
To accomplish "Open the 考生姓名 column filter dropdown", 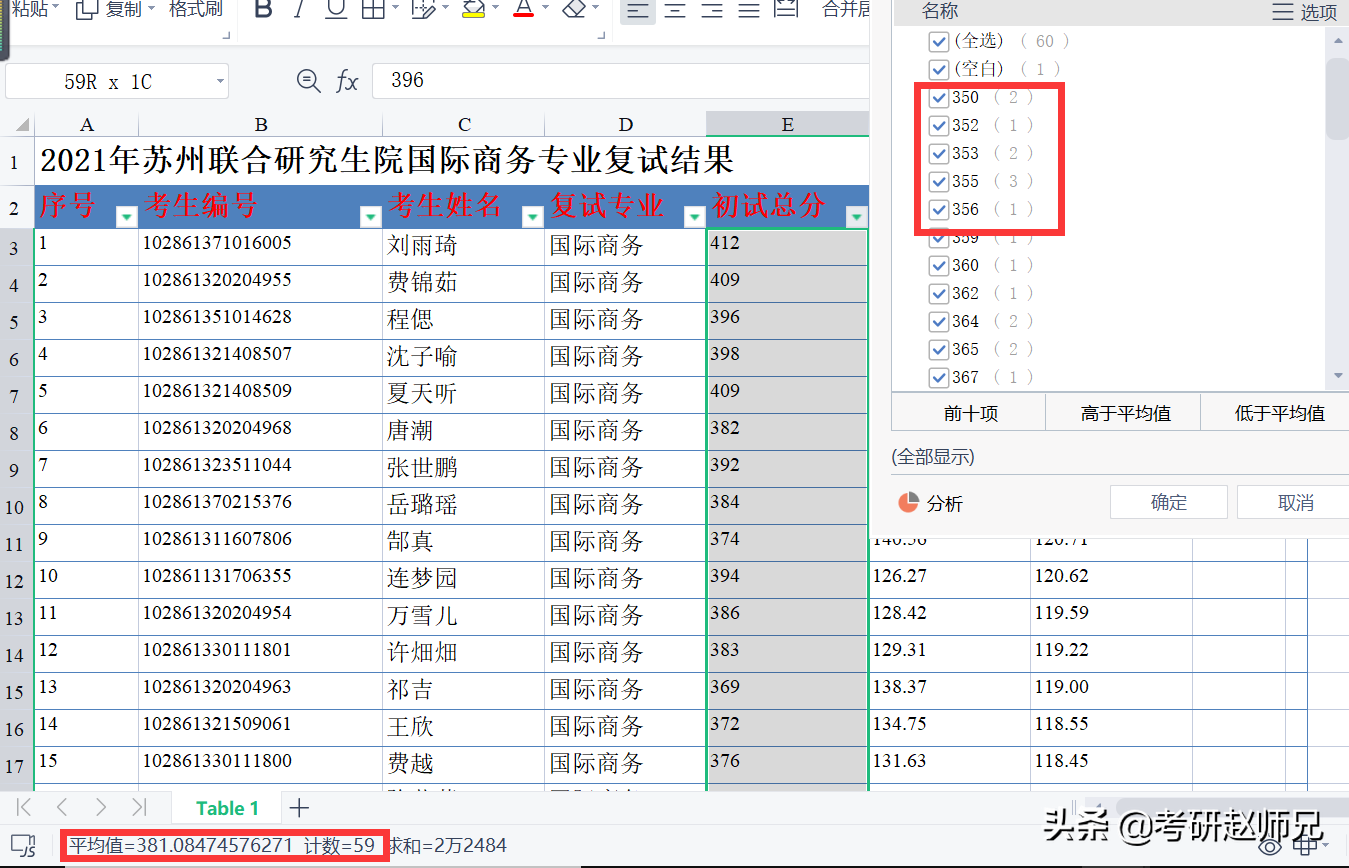I will pos(532,216).
